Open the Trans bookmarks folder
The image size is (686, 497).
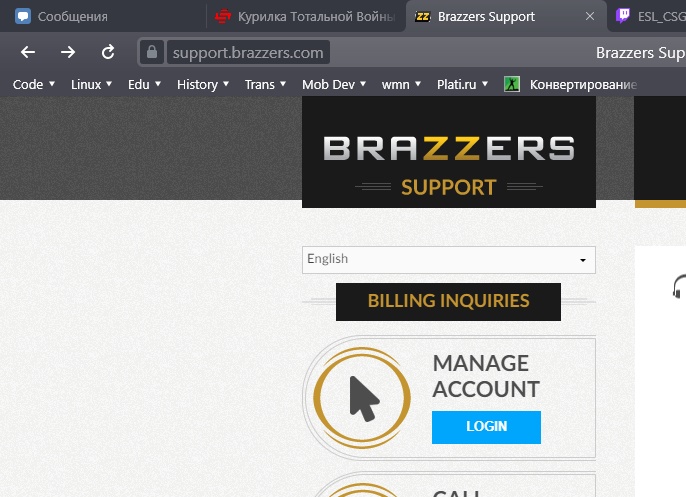coord(265,84)
